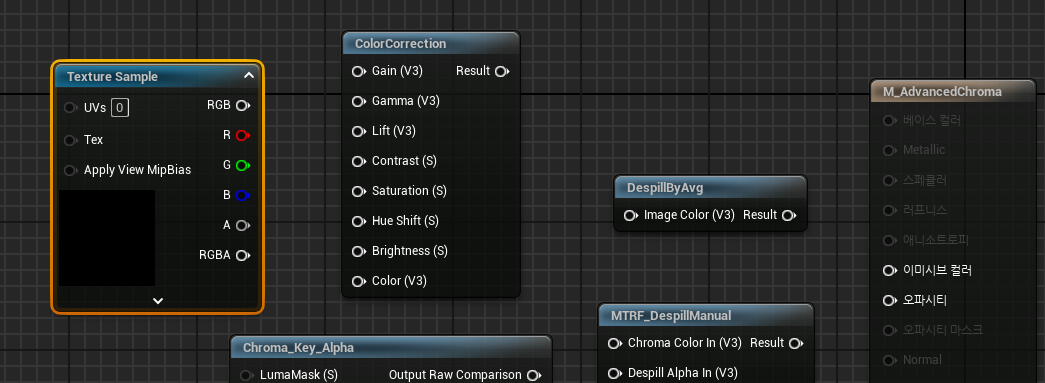Click the ColorCorrection Result output pin
Viewport: 1045px width, 383px height.
coord(503,71)
